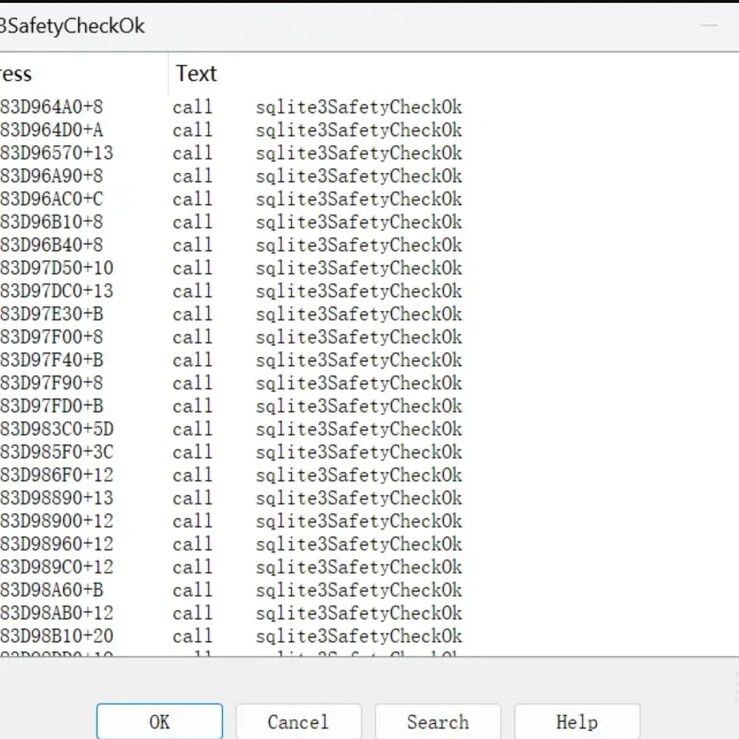Select the row with address 83D97D50+10
Viewport: 739px width, 739px height.
[x=370, y=268]
